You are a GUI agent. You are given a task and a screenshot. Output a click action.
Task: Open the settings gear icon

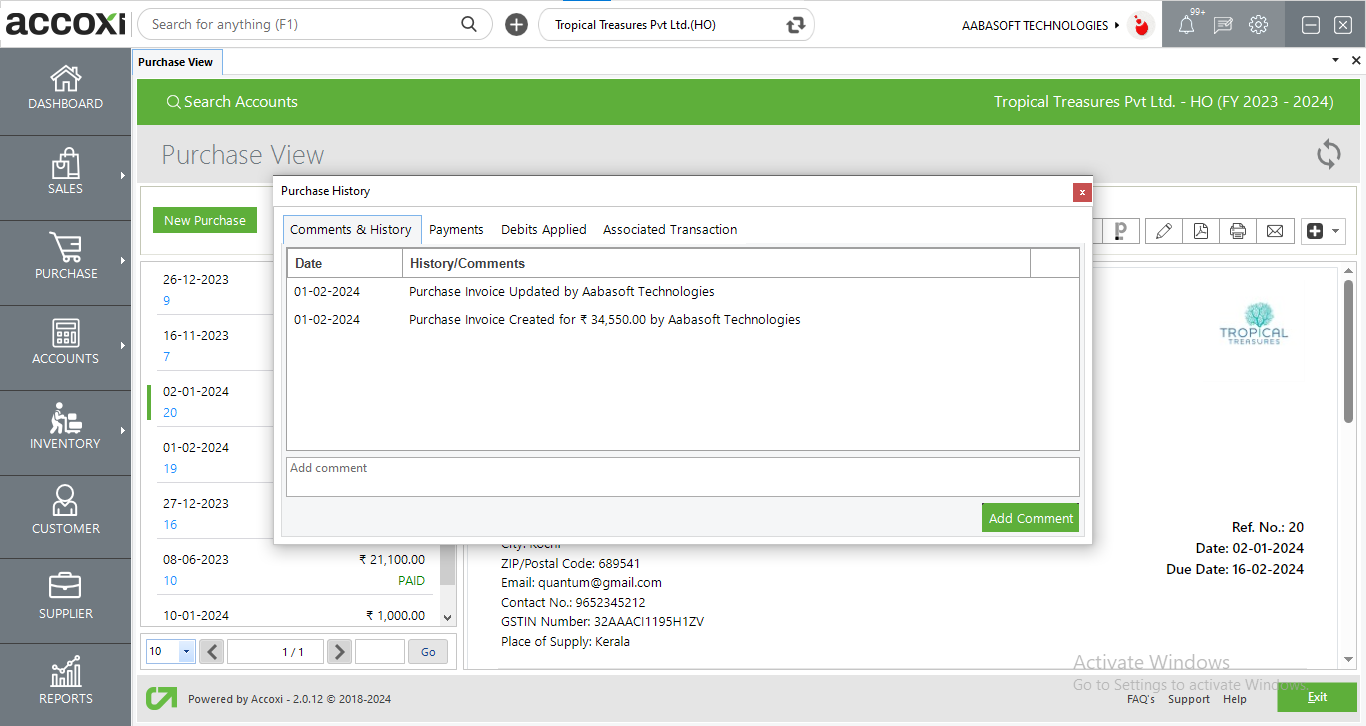tap(1258, 25)
